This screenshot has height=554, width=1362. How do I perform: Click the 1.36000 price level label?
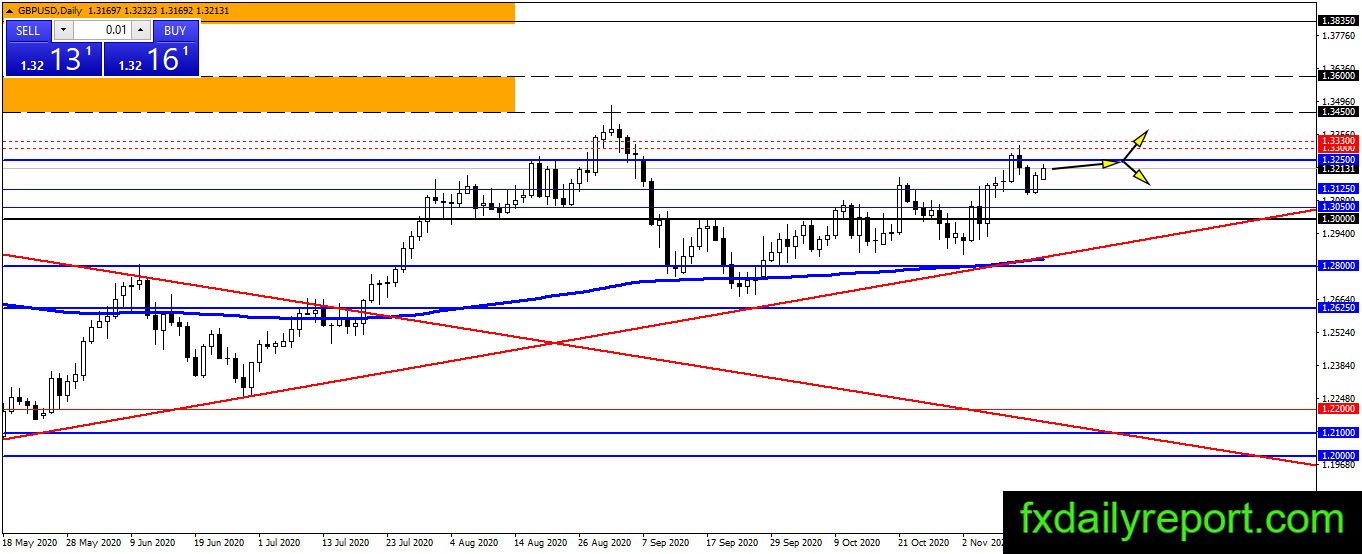(x=1338, y=75)
